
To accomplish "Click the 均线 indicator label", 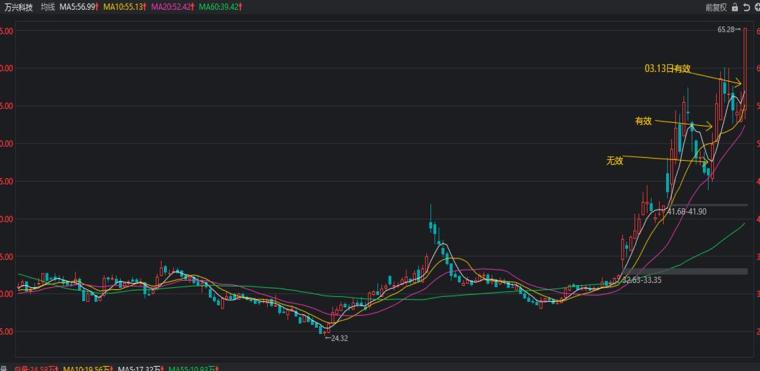I will [47, 7].
